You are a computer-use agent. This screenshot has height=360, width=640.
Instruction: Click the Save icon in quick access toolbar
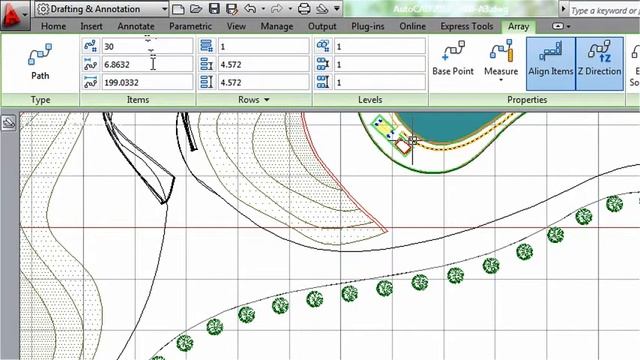coord(214,9)
